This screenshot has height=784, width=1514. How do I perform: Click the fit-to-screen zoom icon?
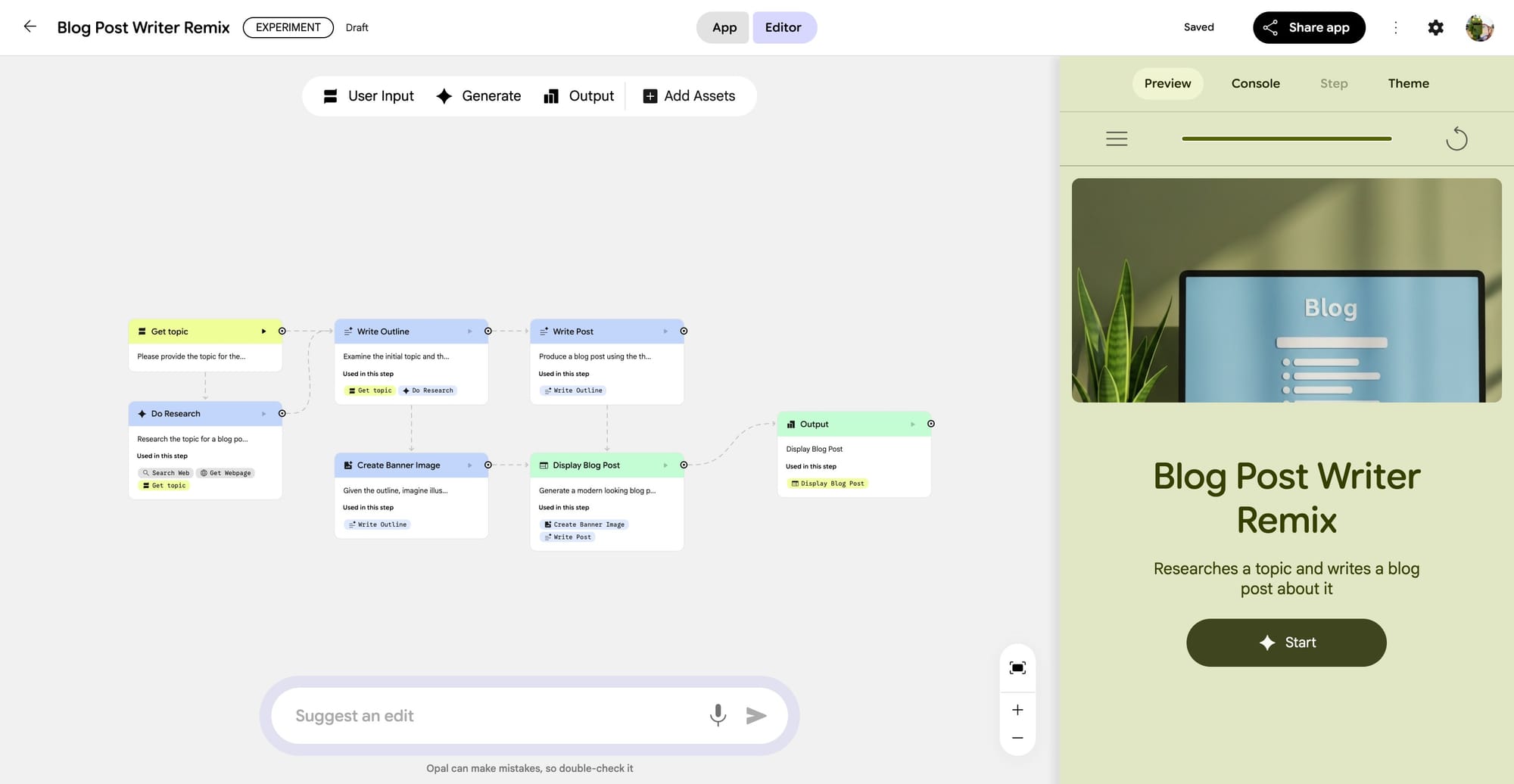[x=1017, y=667]
